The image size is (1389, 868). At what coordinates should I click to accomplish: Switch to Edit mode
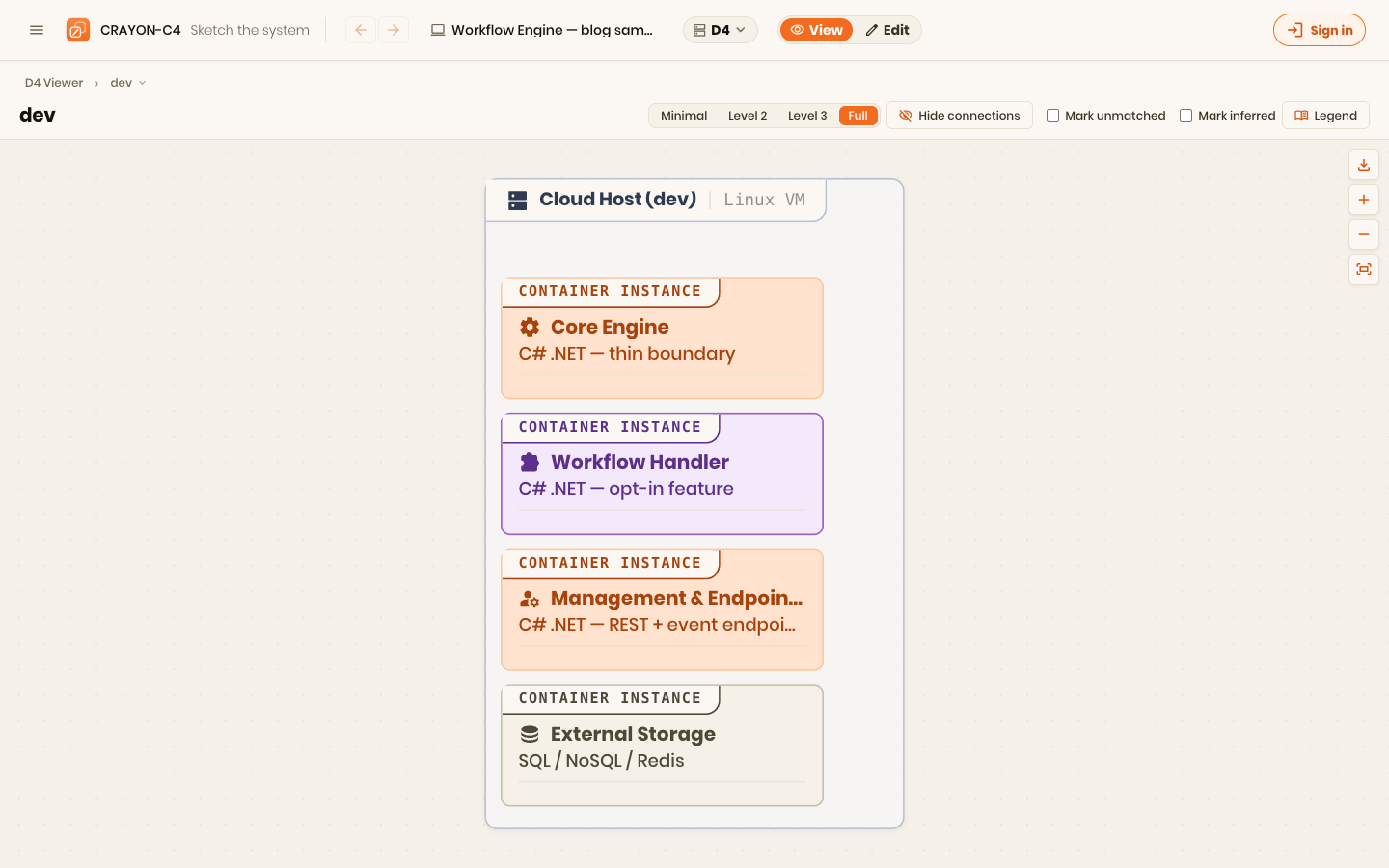887,30
